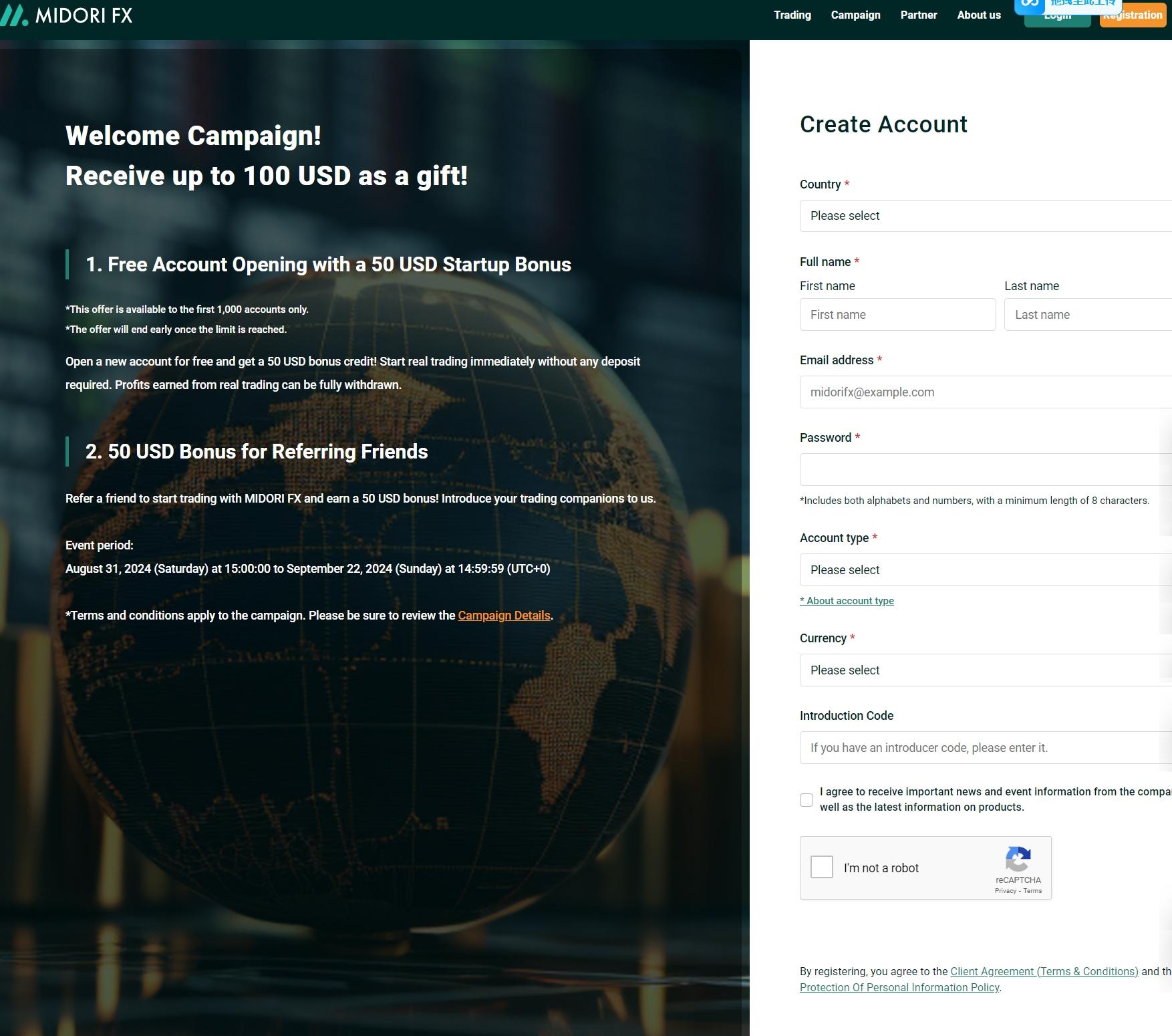Open the About us menu
This screenshot has width=1172, height=1036.
[x=979, y=15]
